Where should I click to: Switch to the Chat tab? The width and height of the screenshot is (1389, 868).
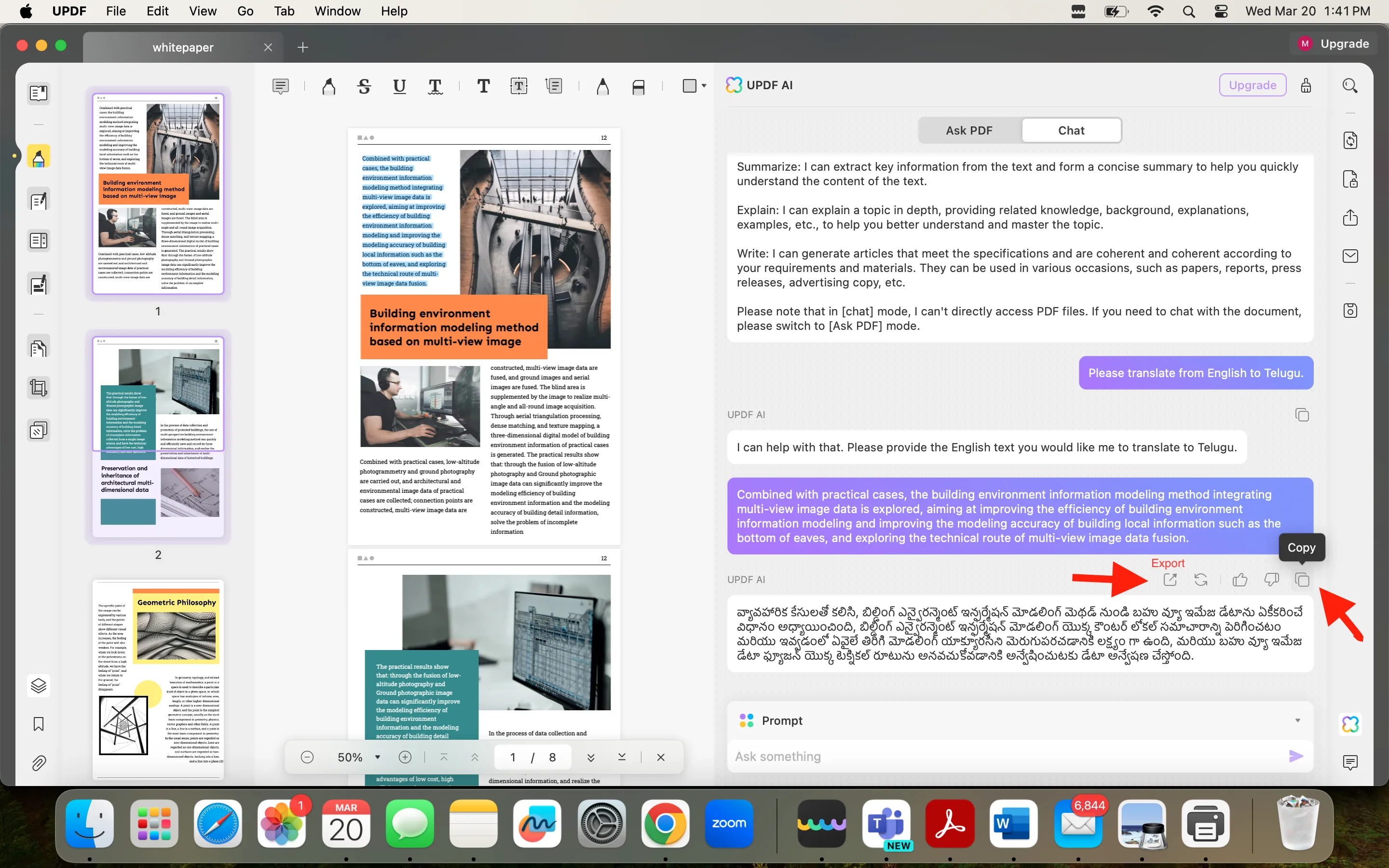click(x=1071, y=130)
